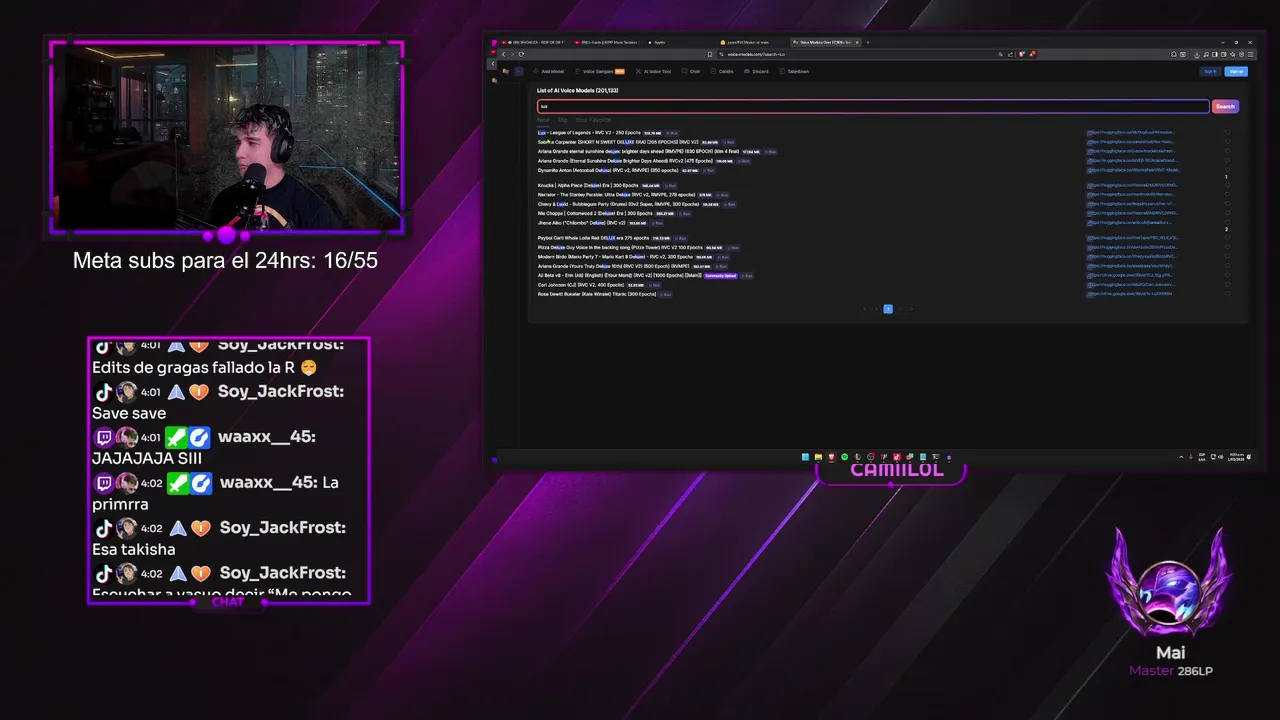Favorite the Dynamite Anton model
Viewport: 1280px width, 720px height.
(x=1227, y=170)
